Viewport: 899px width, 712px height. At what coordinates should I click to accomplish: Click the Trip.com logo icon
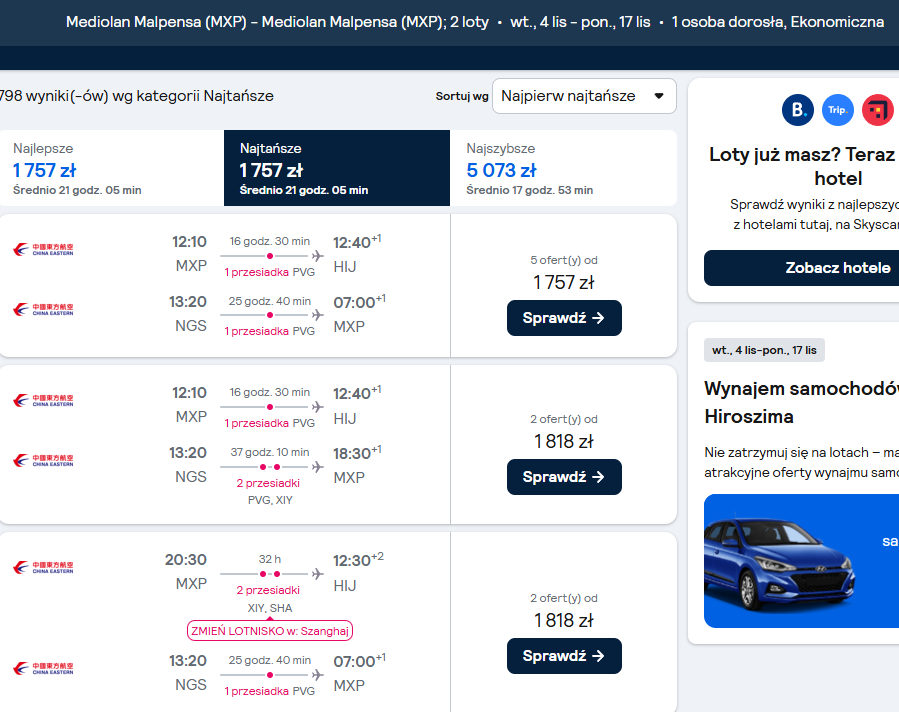pyautogui.click(x=838, y=109)
